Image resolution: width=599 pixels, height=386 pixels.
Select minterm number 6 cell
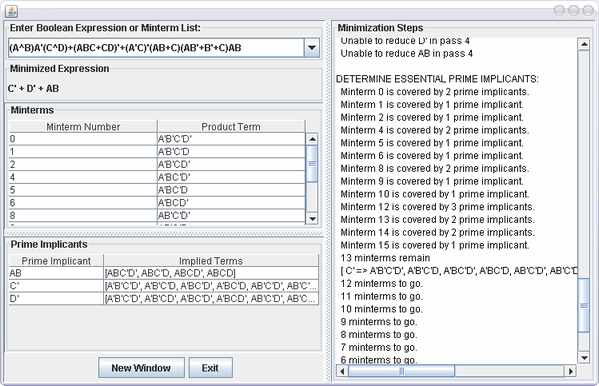tap(83, 203)
